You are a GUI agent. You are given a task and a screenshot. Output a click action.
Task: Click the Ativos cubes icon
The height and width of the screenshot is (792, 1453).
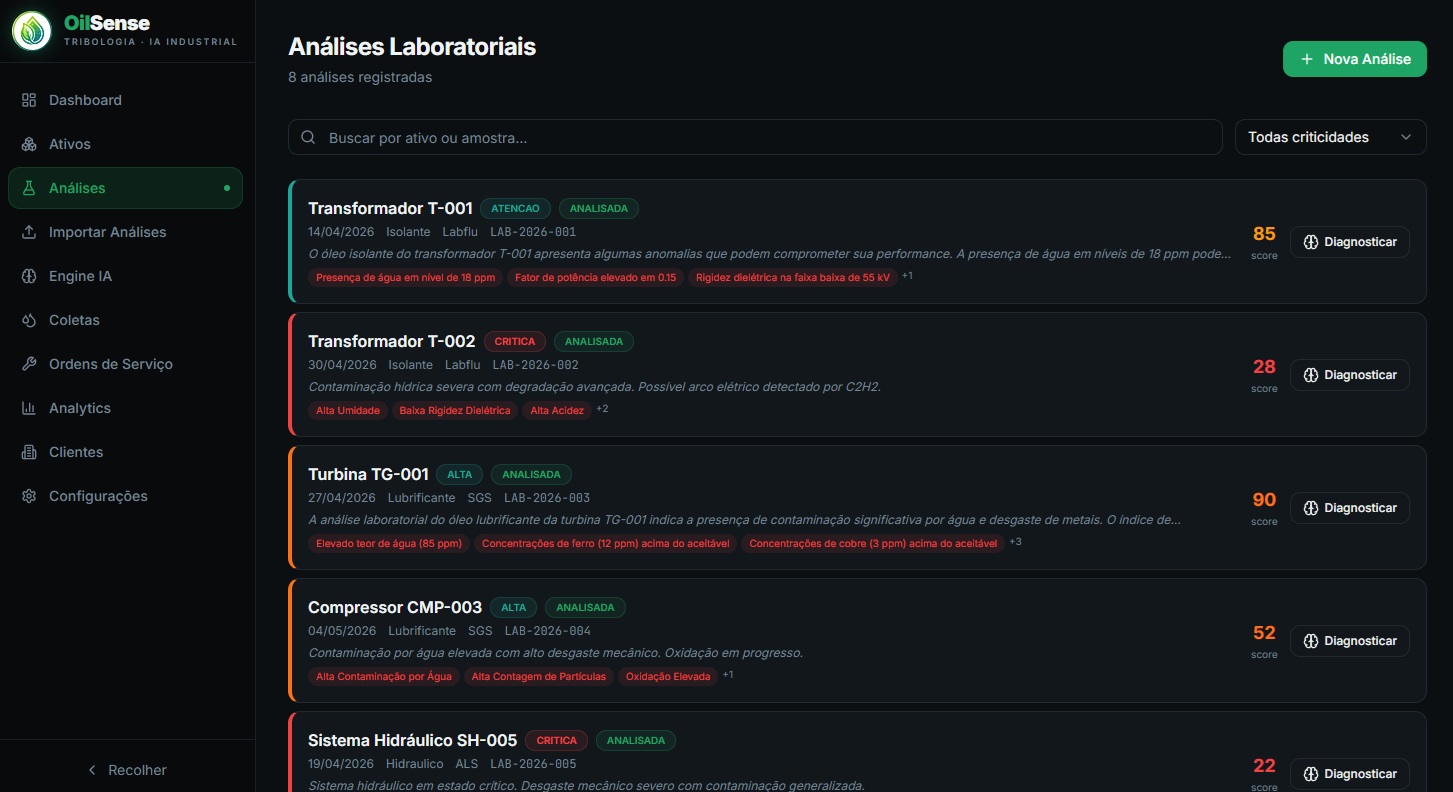tap(29, 144)
